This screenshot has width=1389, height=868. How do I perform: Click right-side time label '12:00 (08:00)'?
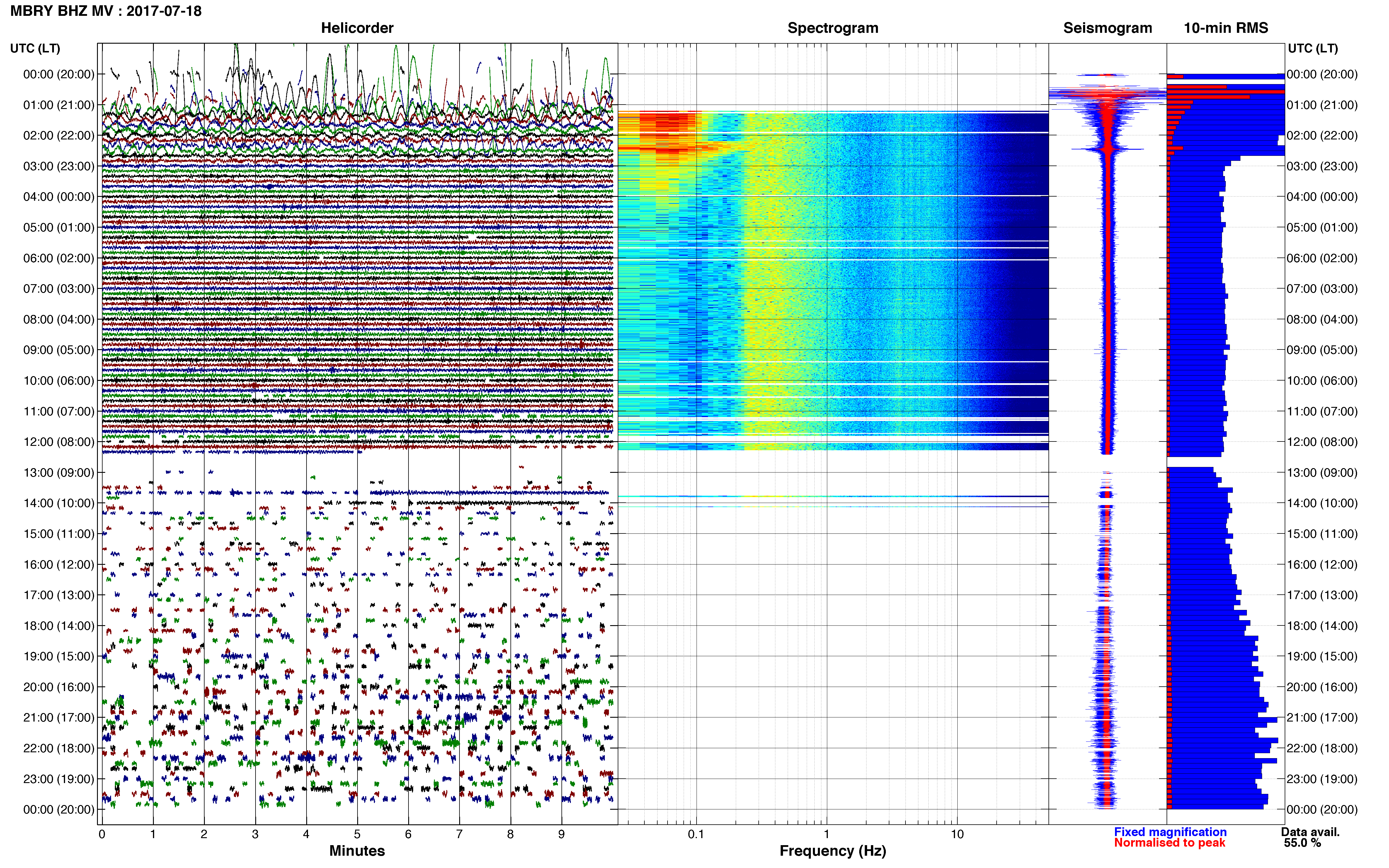click(x=1322, y=442)
